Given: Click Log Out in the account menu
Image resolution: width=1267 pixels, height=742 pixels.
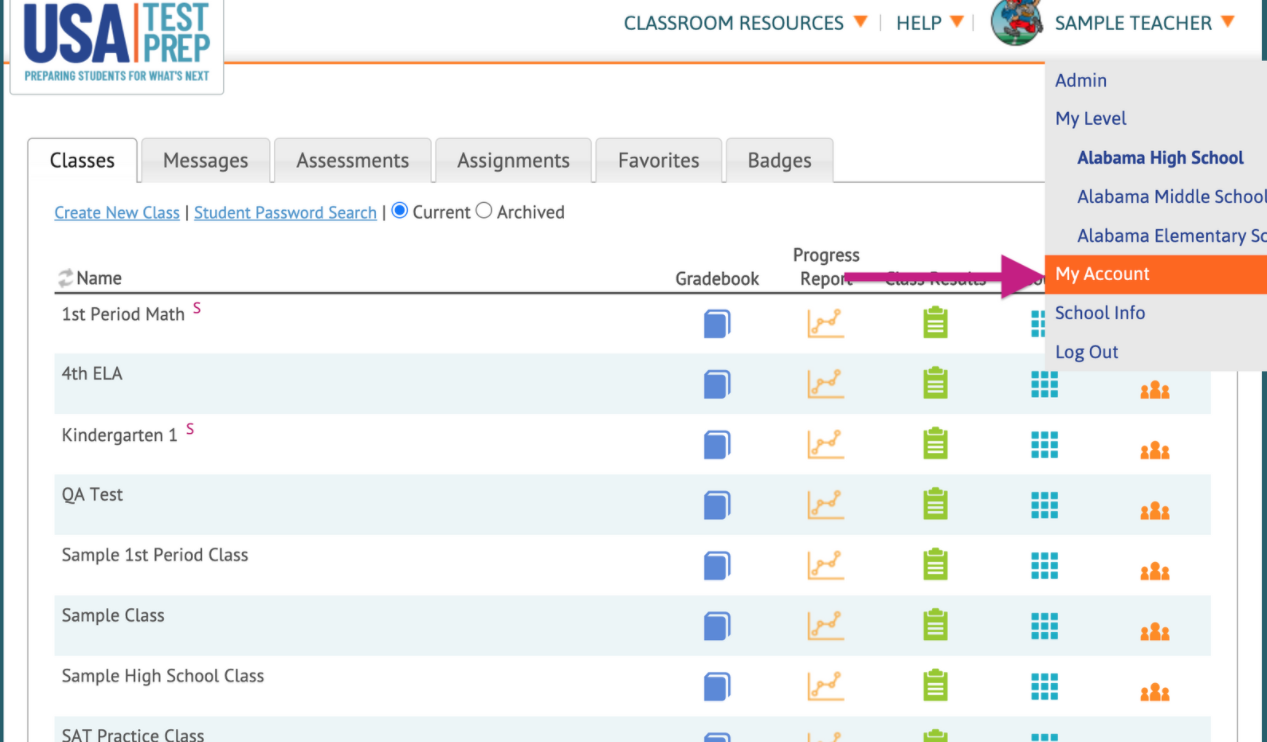Looking at the screenshot, I should click(x=1087, y=352).
